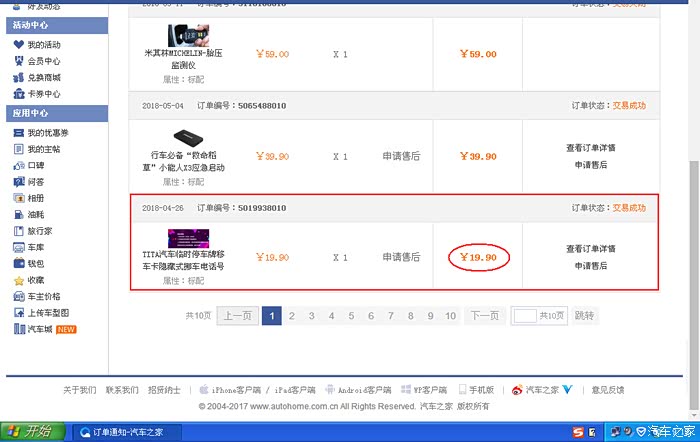The width and height of the screenshot is (700, 442).
Task: Click the Weibo icon beside 汽车之家
Action: [x=517, y=390]
